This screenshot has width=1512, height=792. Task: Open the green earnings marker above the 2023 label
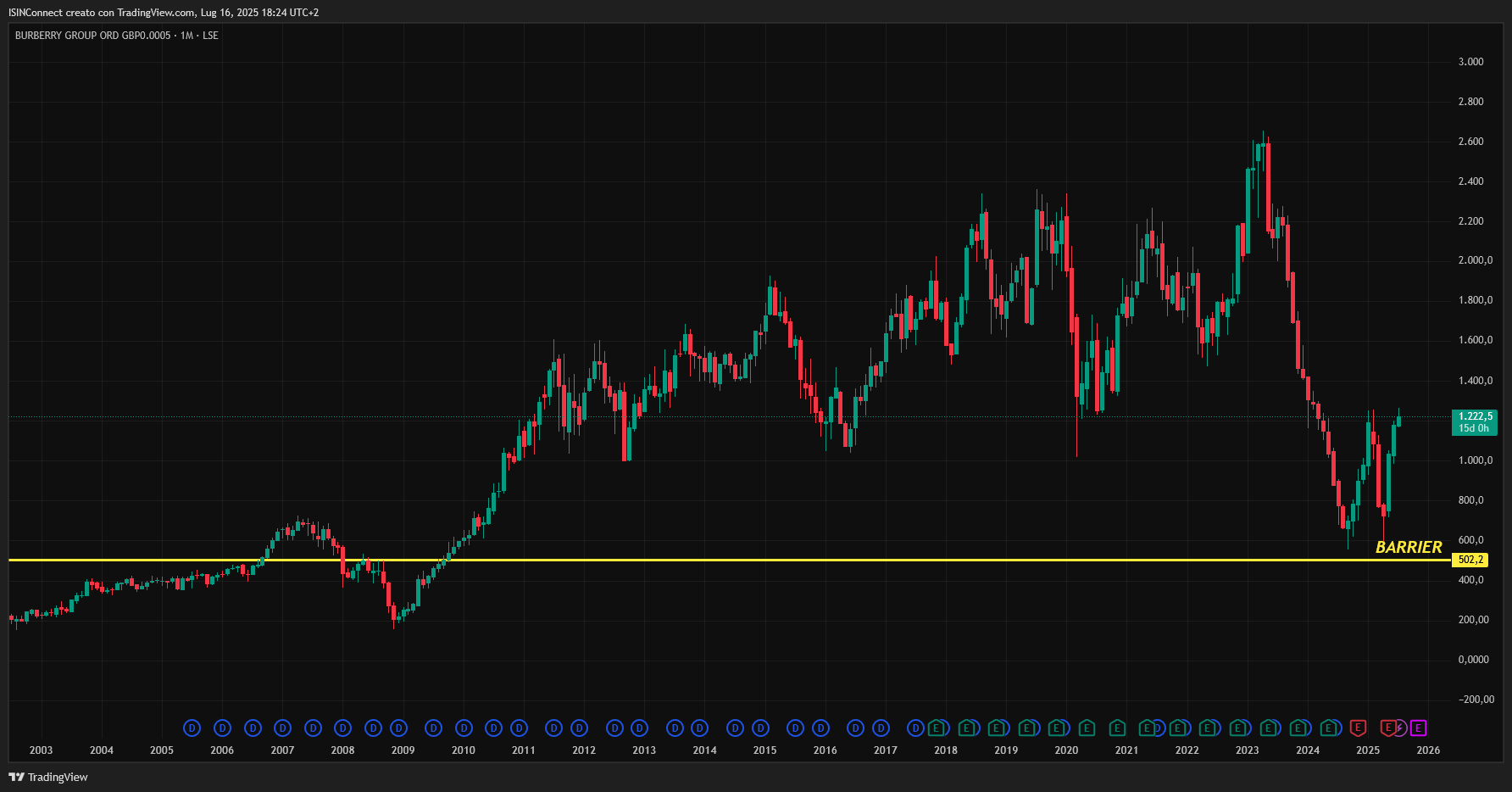click(1238, 728)
